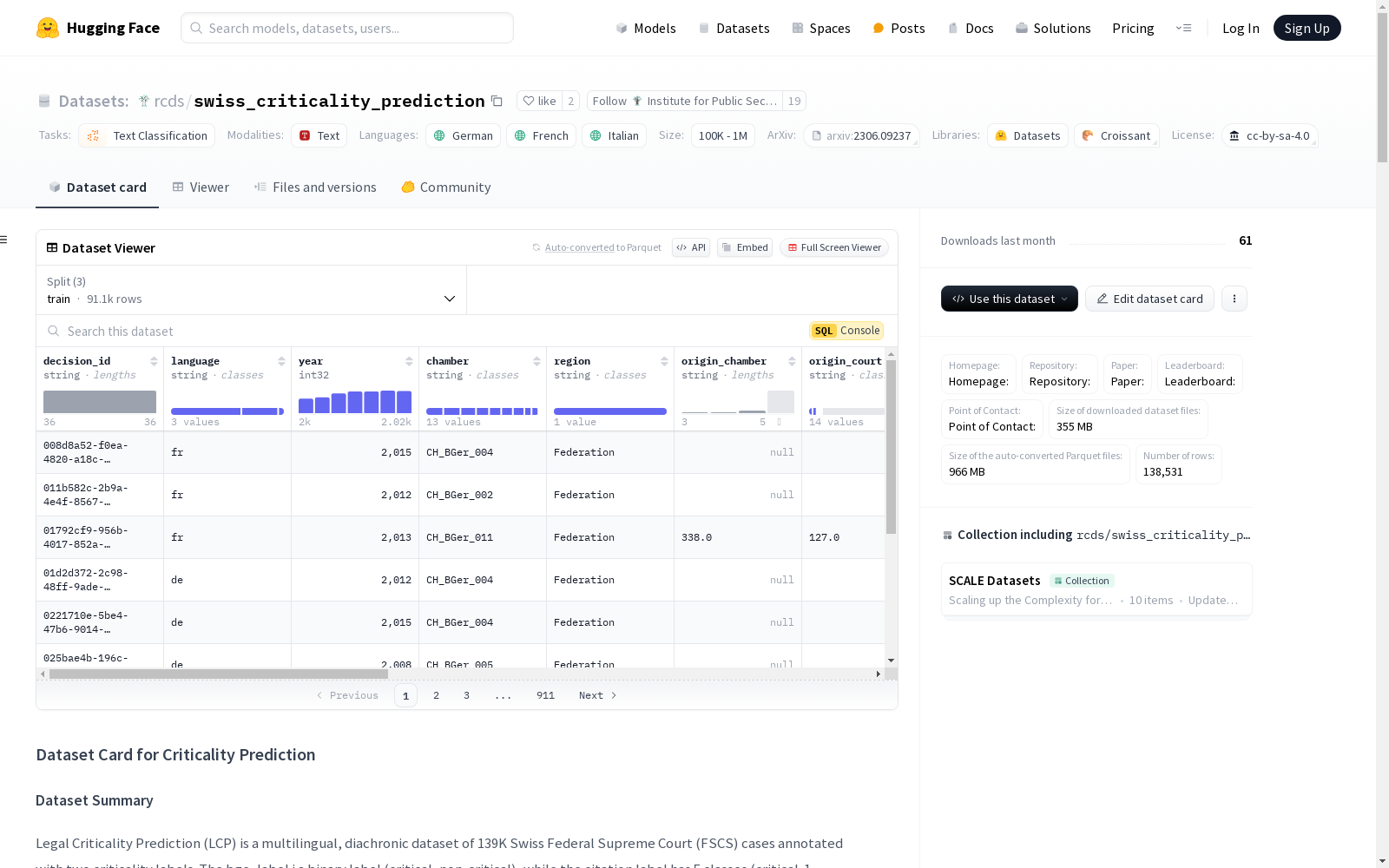Screen dimensions: 1389x868
Task: Go to Pricing page
Action: [1133, 28]
